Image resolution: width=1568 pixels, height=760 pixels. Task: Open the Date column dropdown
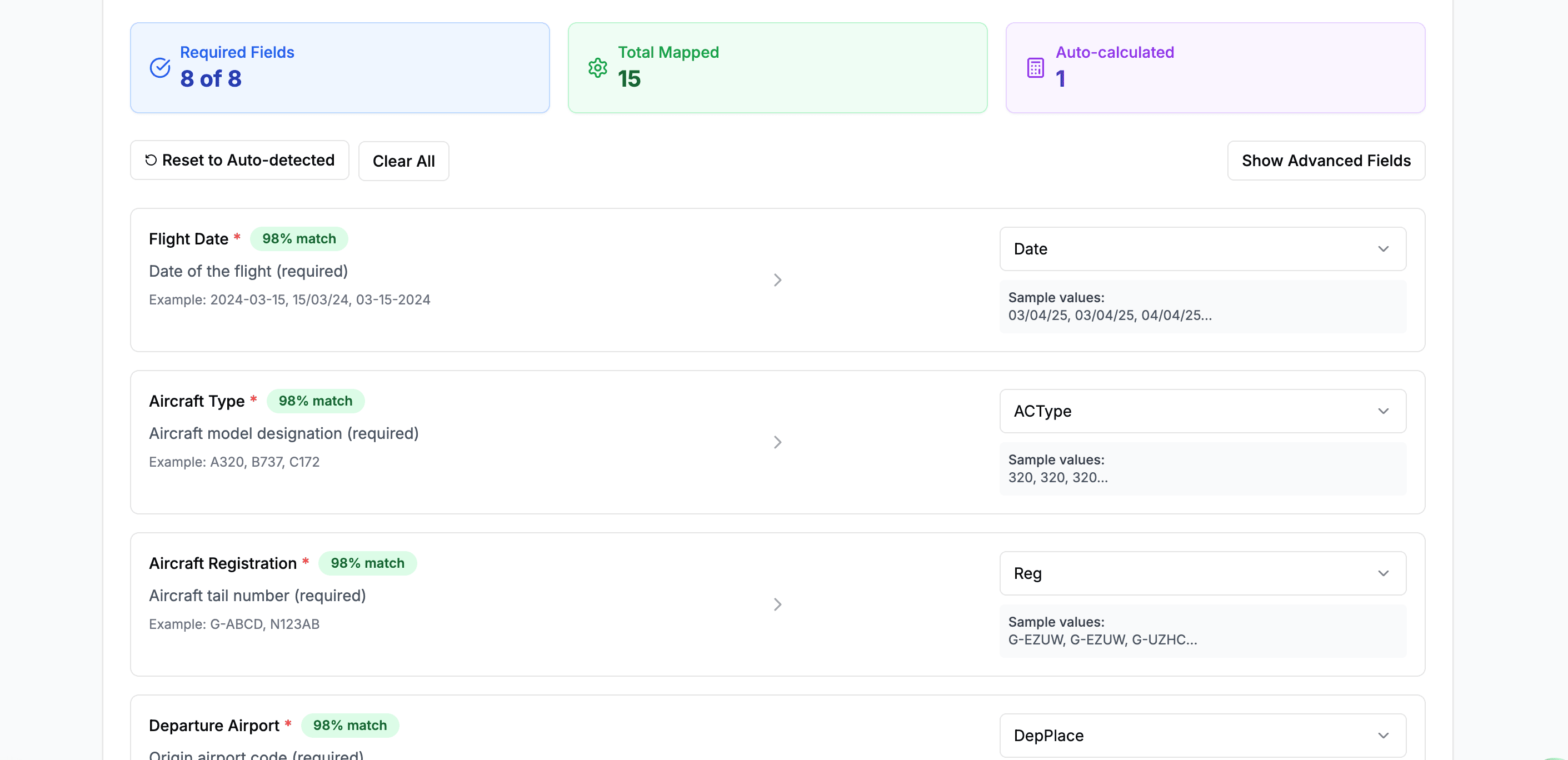(x=1202, y=249)
